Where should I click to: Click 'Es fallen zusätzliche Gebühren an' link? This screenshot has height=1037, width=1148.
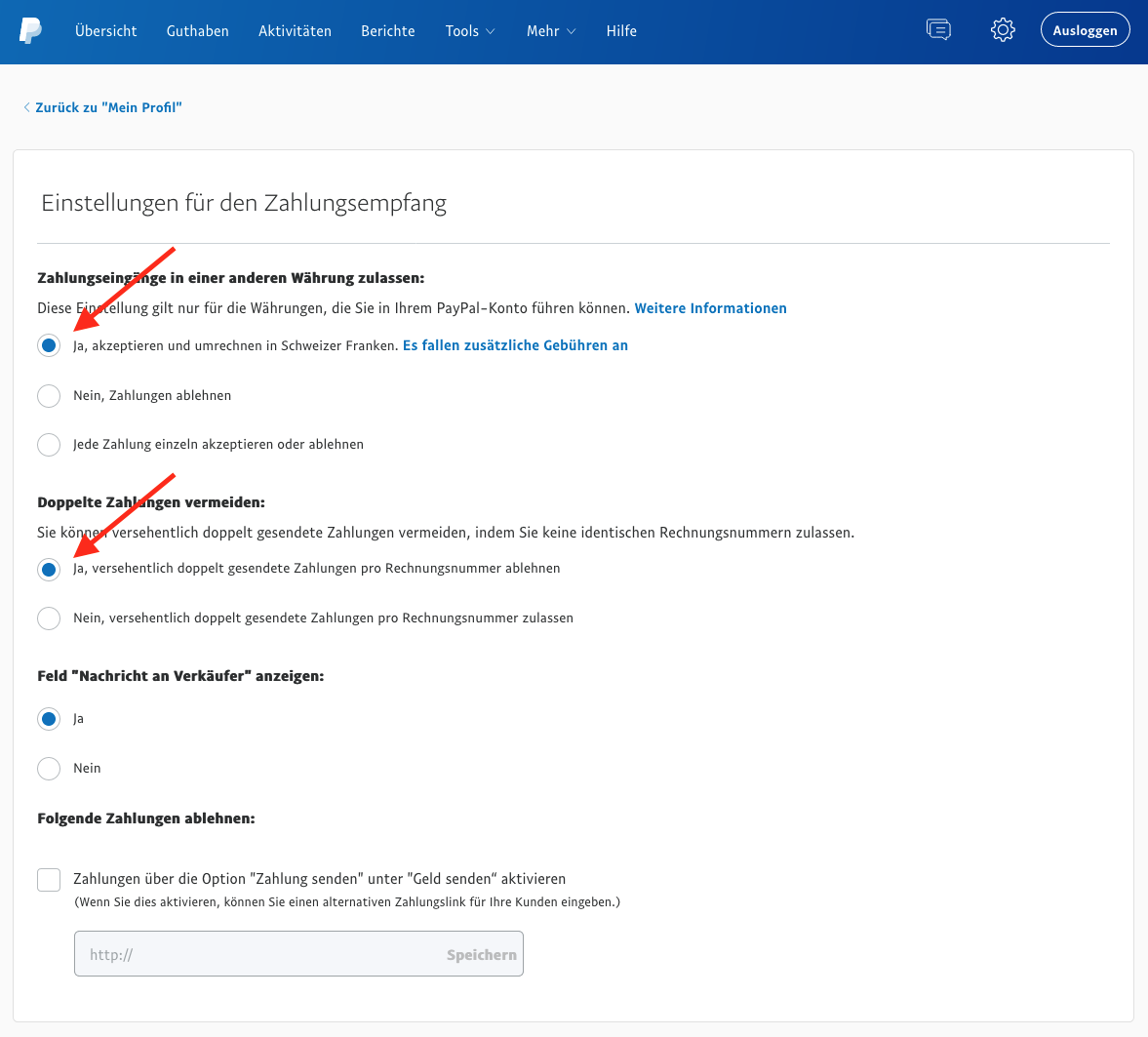[x=514, y=344]
